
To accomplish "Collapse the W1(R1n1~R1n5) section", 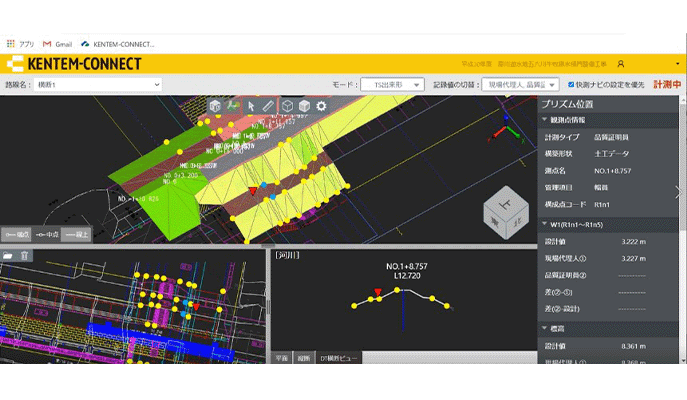I will pos(544,224).
